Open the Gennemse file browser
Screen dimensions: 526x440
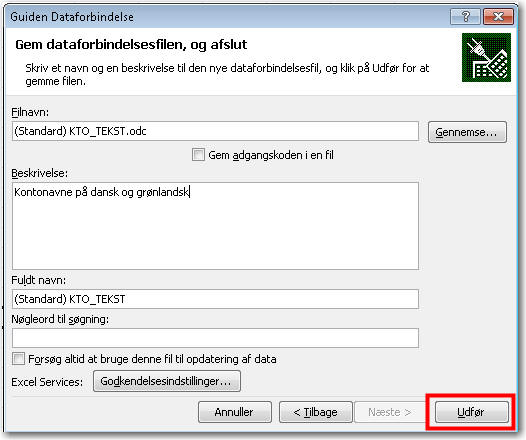coord(467,132)
